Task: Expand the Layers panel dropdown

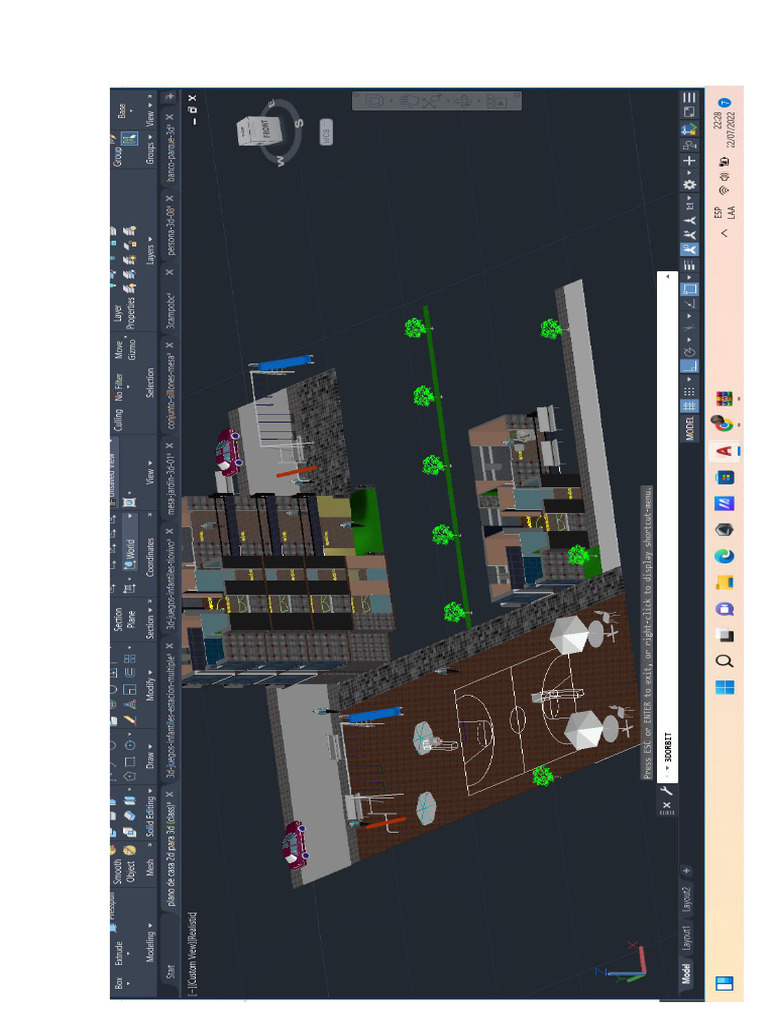Action: point(150,251)
